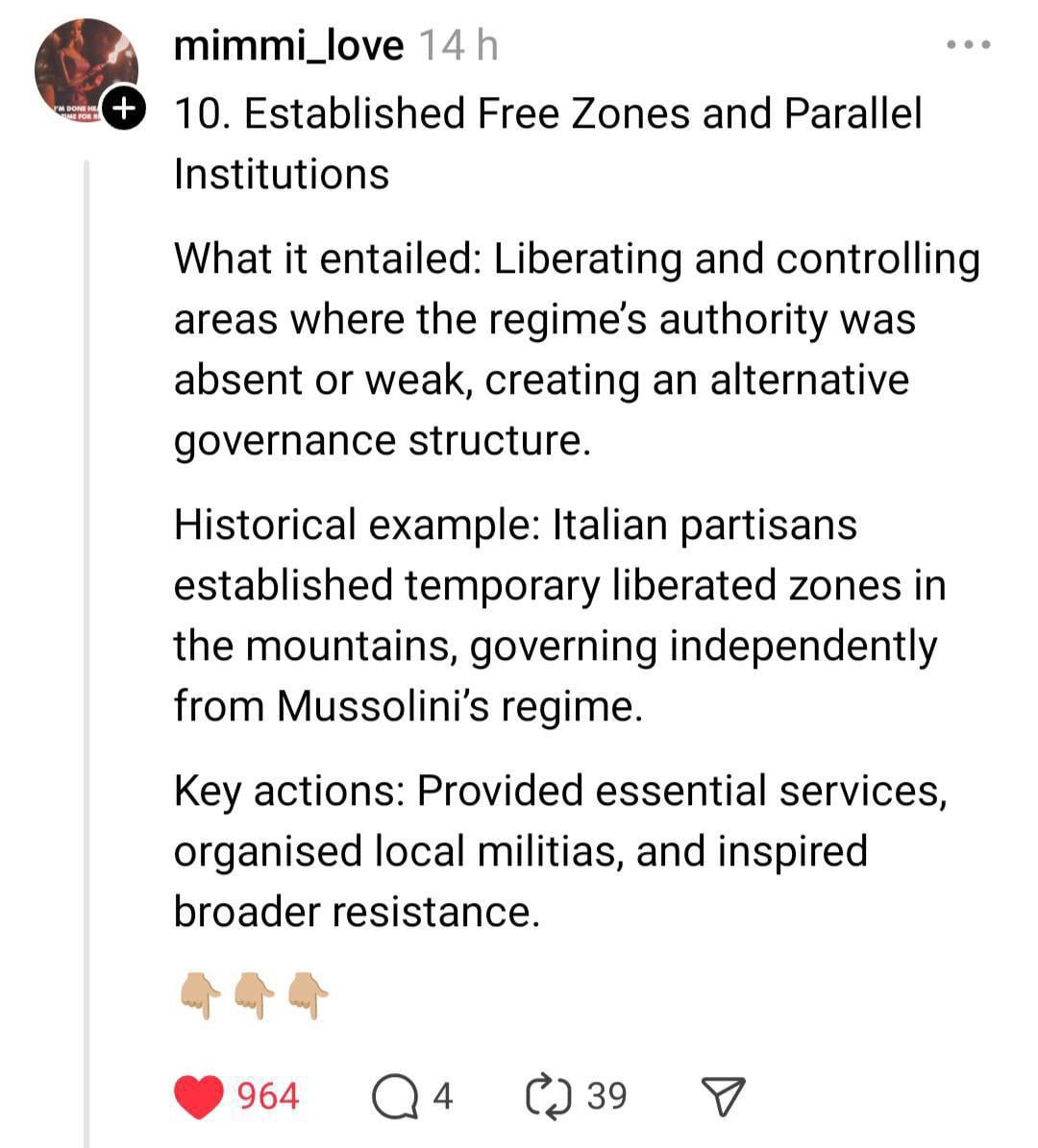Click the "Key actions" paragraph text
The width and height of the screenshot is (1038, 1148).
[557, 851]
